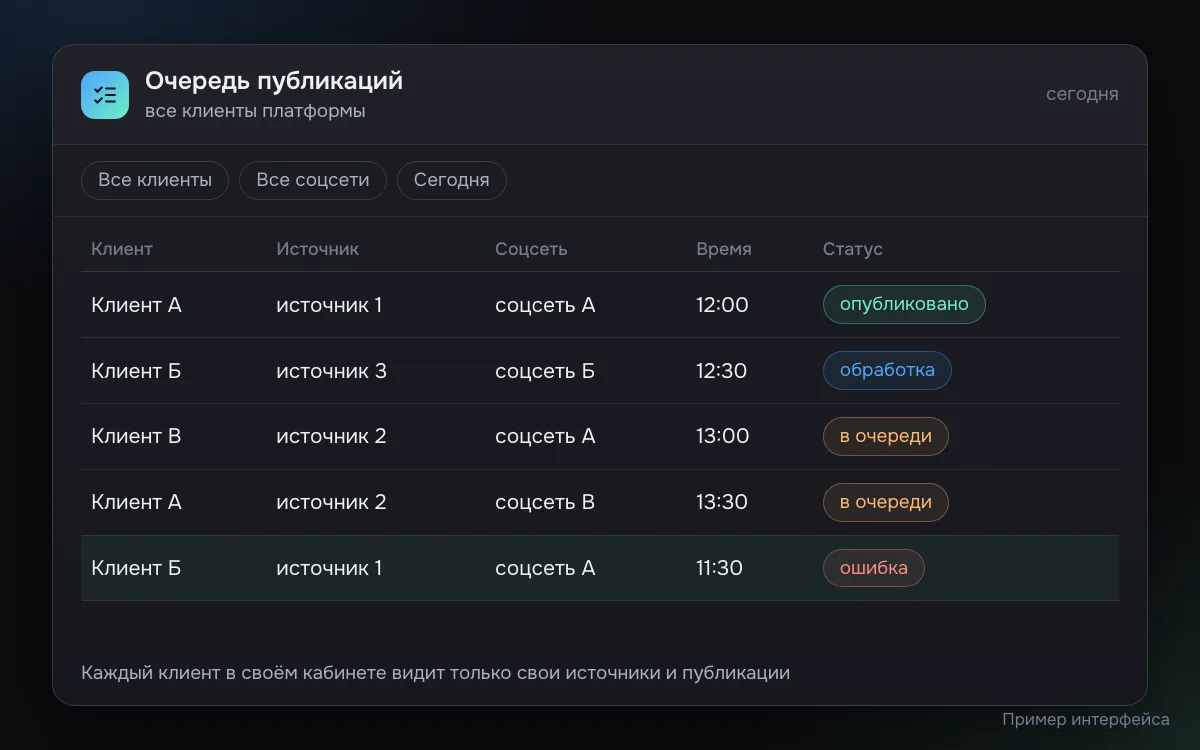Screen dimensions: 1200x750
Task: Select «Клиент Б» in the 12:30 row
Action: pos(136,371)
